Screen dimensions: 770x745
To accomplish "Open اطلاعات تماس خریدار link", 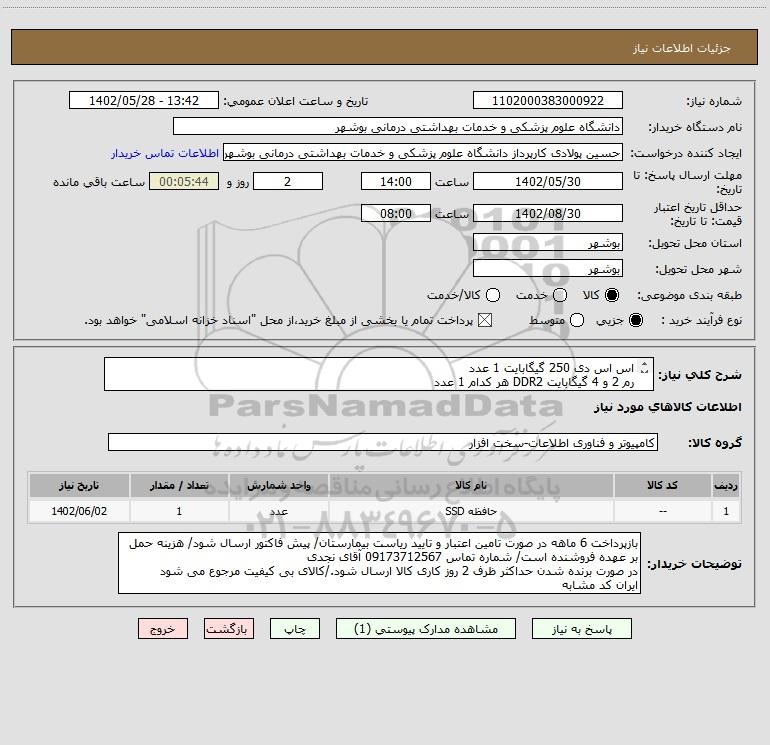I will tap(165, 153).
